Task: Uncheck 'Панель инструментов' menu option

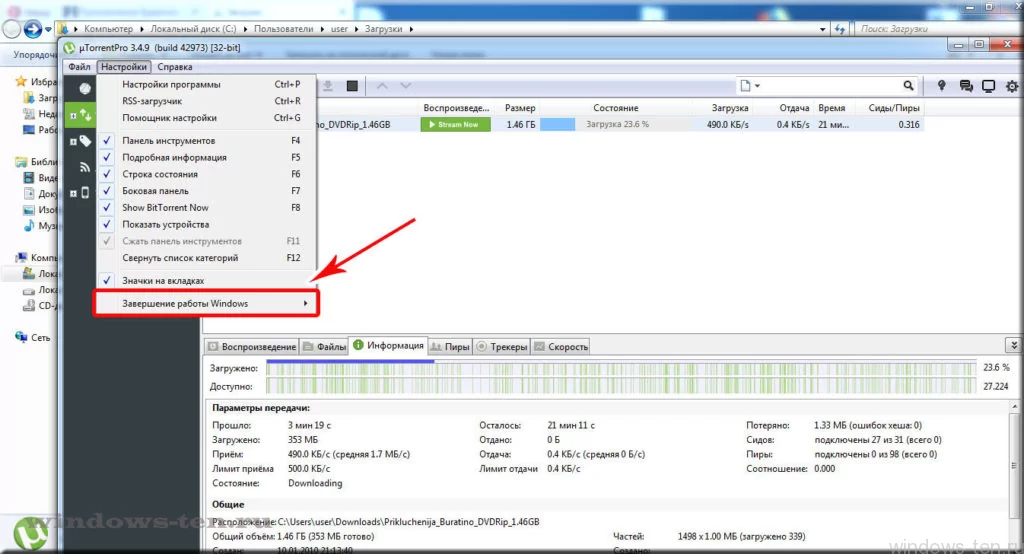Action: coord(168,141)
